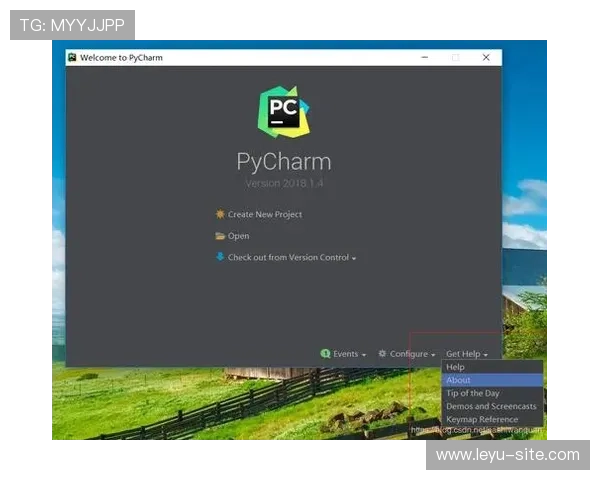Open an existing project via Open link
600x480 pixels.
click(x=238, y=236)
